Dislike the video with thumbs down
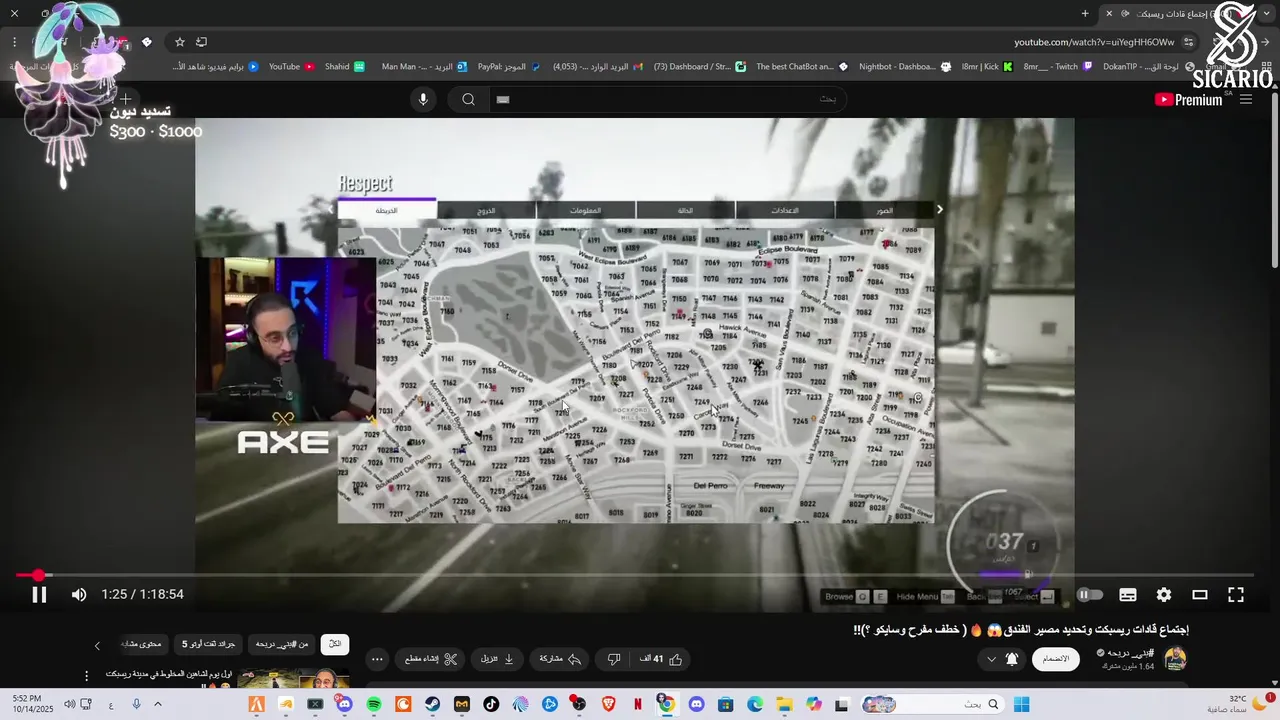1280x720 pixels. pyautogui.click(x=614, y=659)
